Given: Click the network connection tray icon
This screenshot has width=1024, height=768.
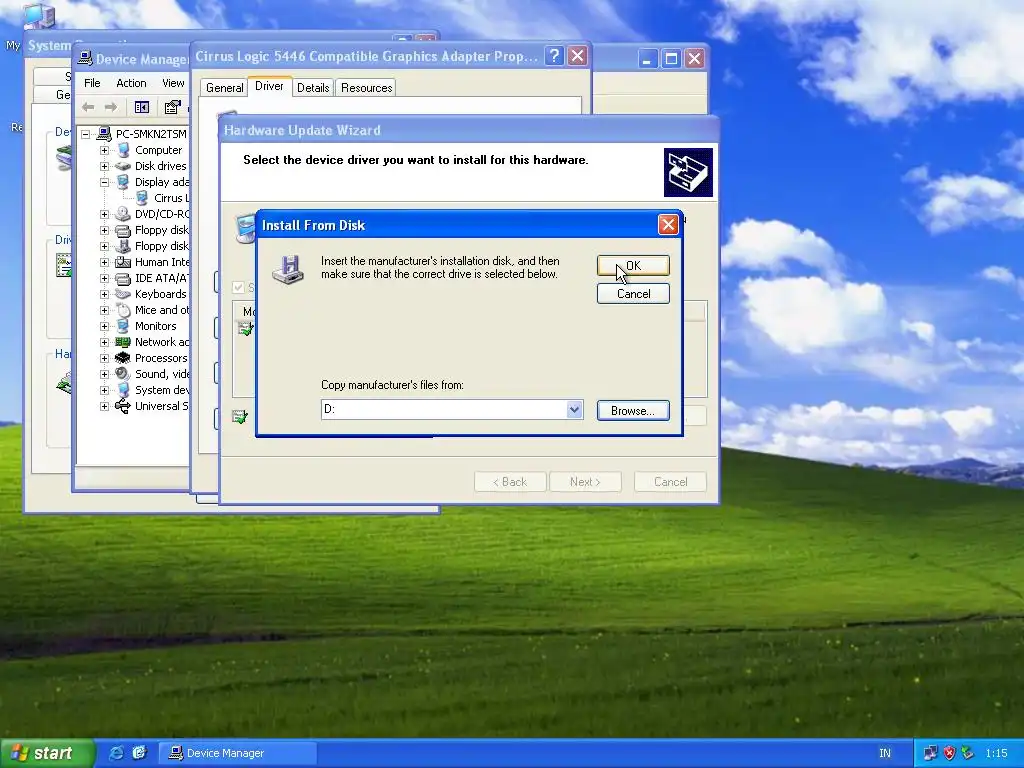Looking at the screenshot, I should pos(930,753).
